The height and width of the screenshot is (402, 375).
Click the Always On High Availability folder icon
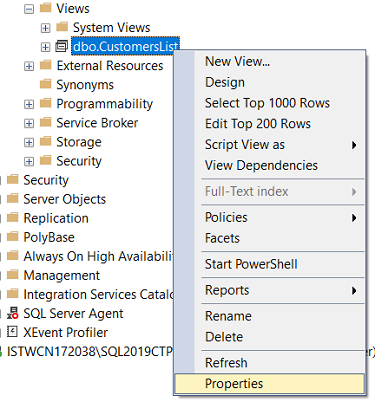tap(13, 255)
